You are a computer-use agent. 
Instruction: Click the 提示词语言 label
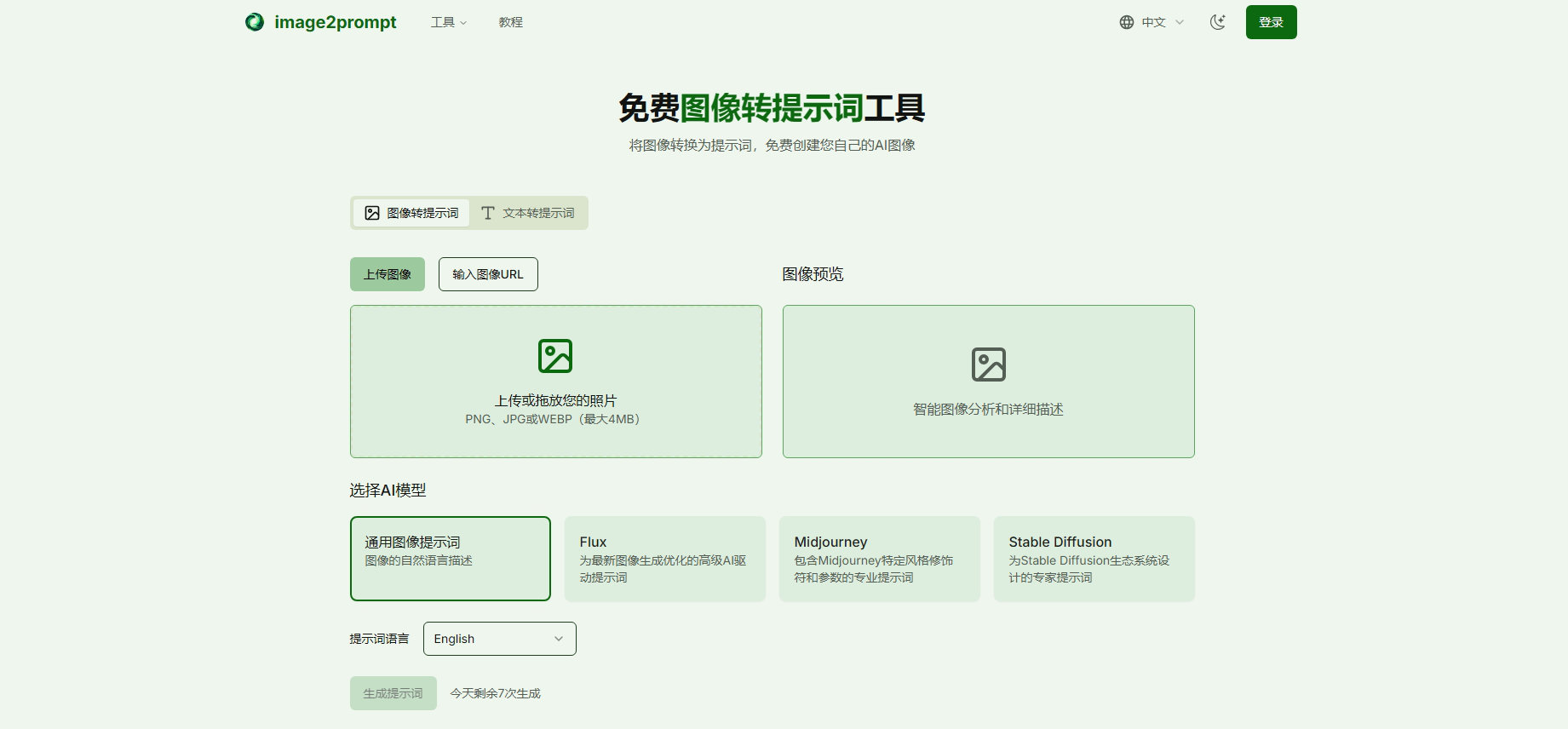(379, 639)
